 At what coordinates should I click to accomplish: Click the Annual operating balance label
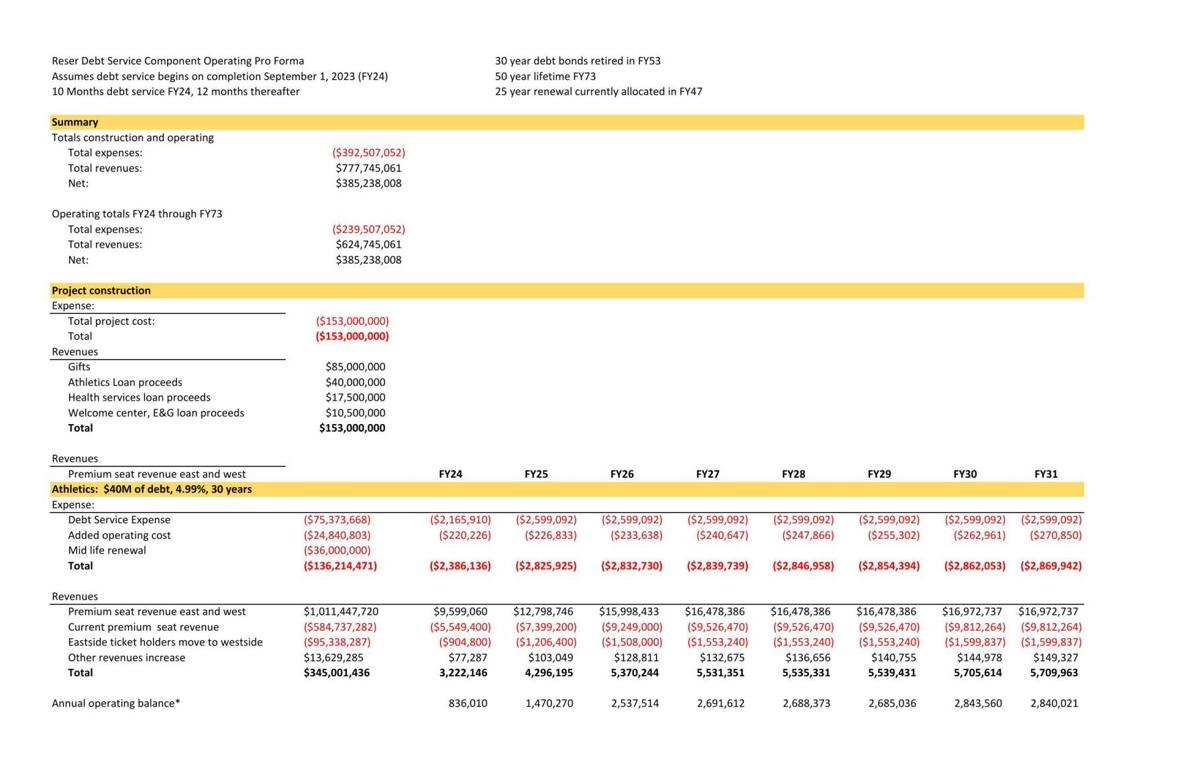[116, 703]
